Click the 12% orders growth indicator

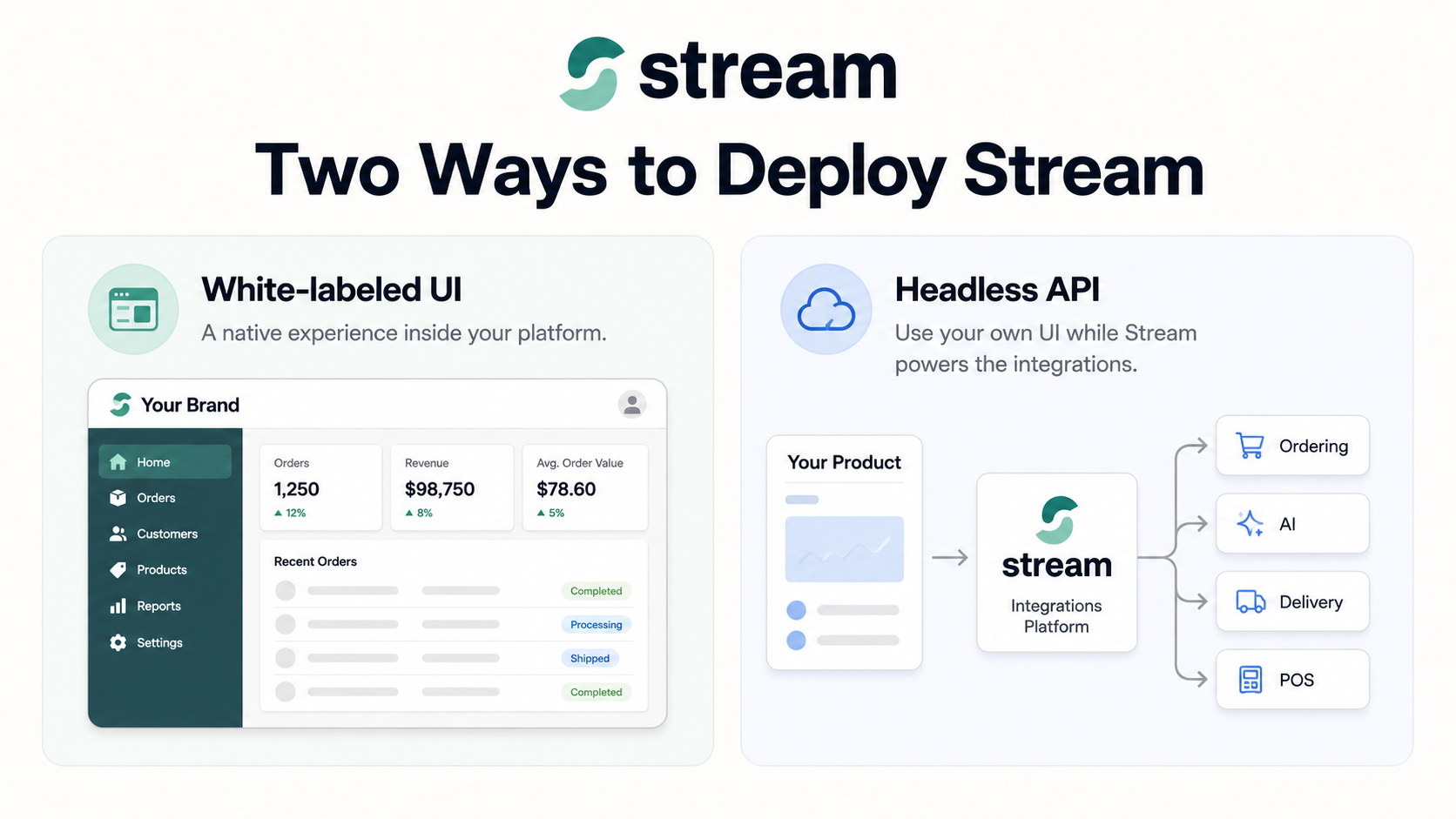290,513
